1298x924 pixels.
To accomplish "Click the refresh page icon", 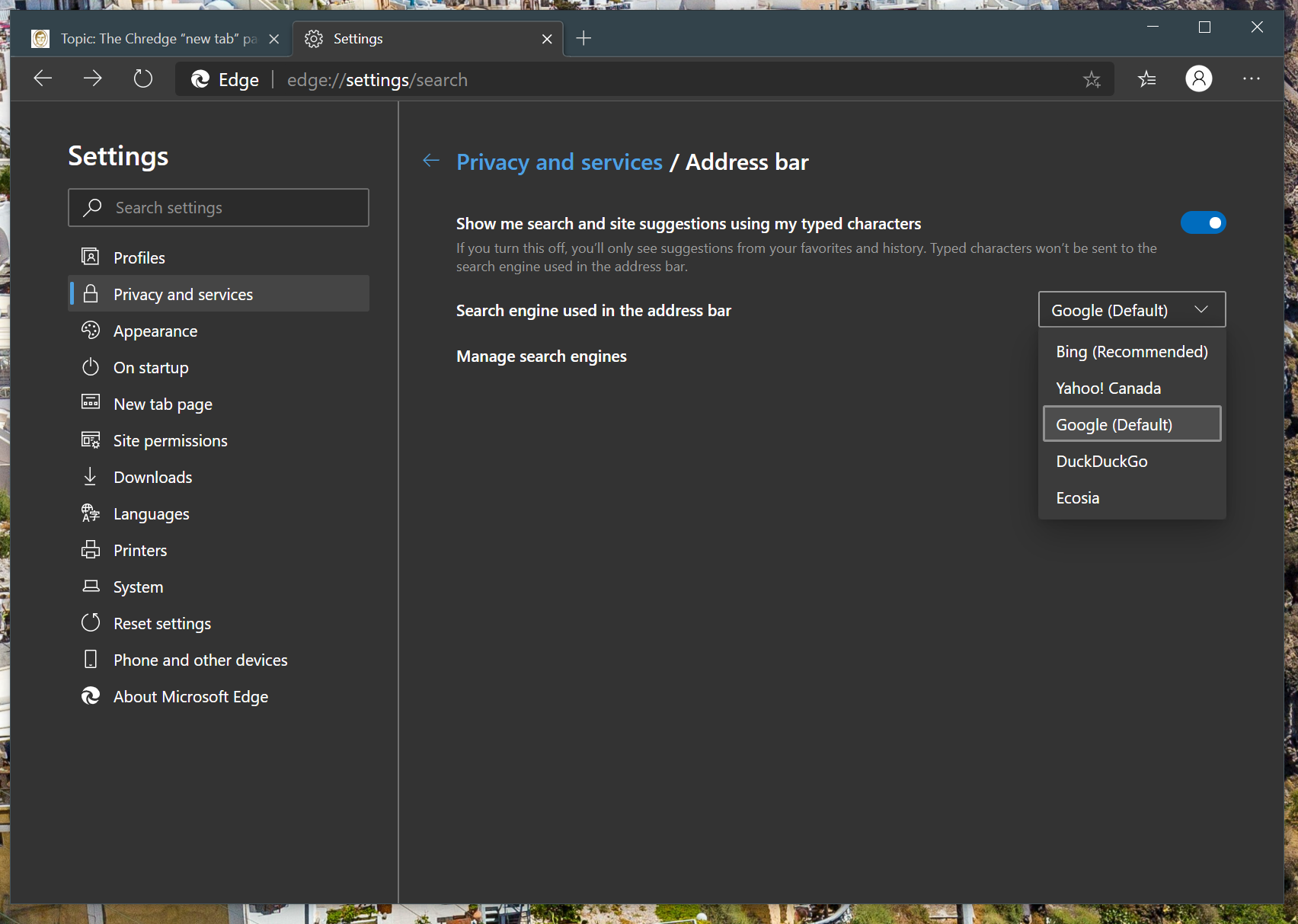I will point(143,78).
